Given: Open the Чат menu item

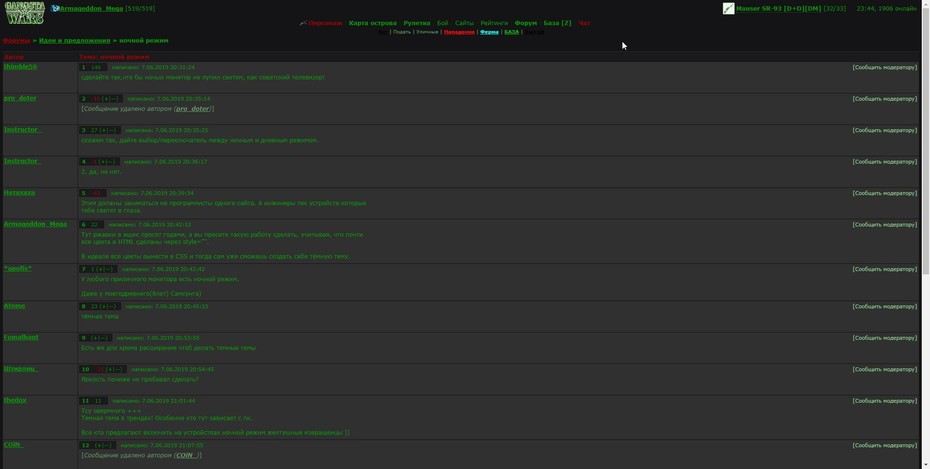Looking at the screenshot, I should 584,23.
